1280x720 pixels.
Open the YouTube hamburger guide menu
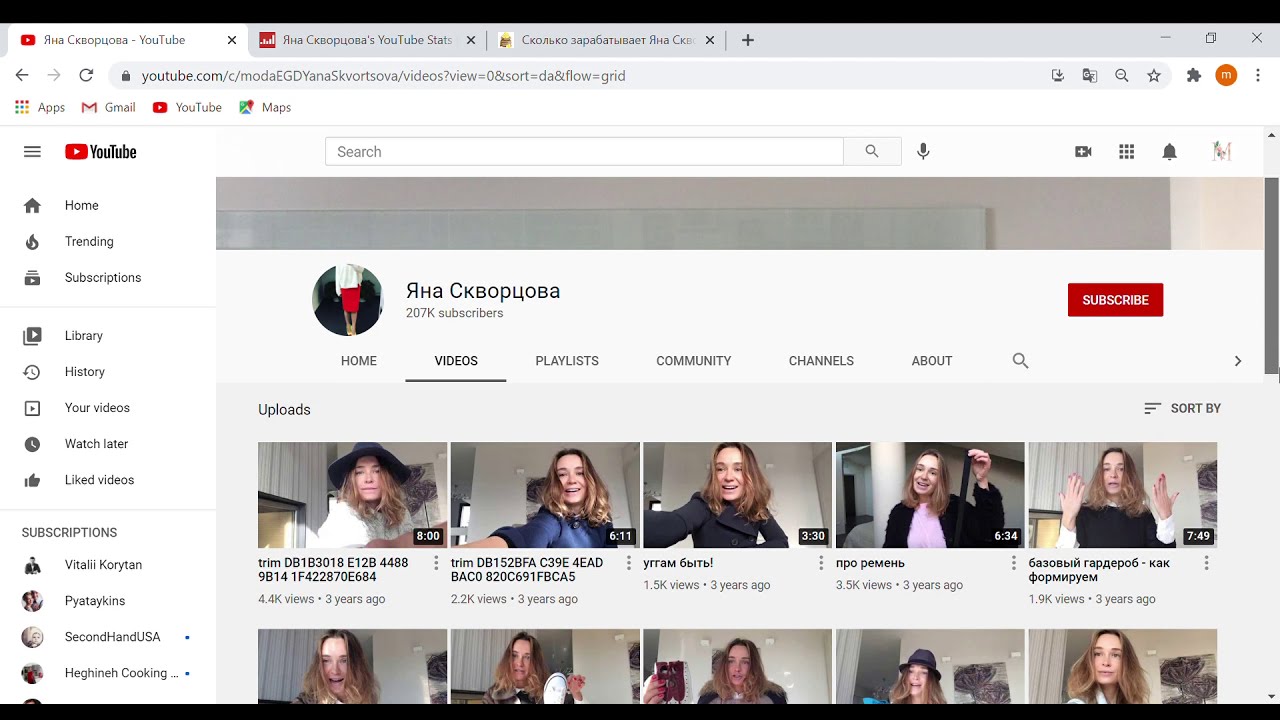(x=32, y=152)
